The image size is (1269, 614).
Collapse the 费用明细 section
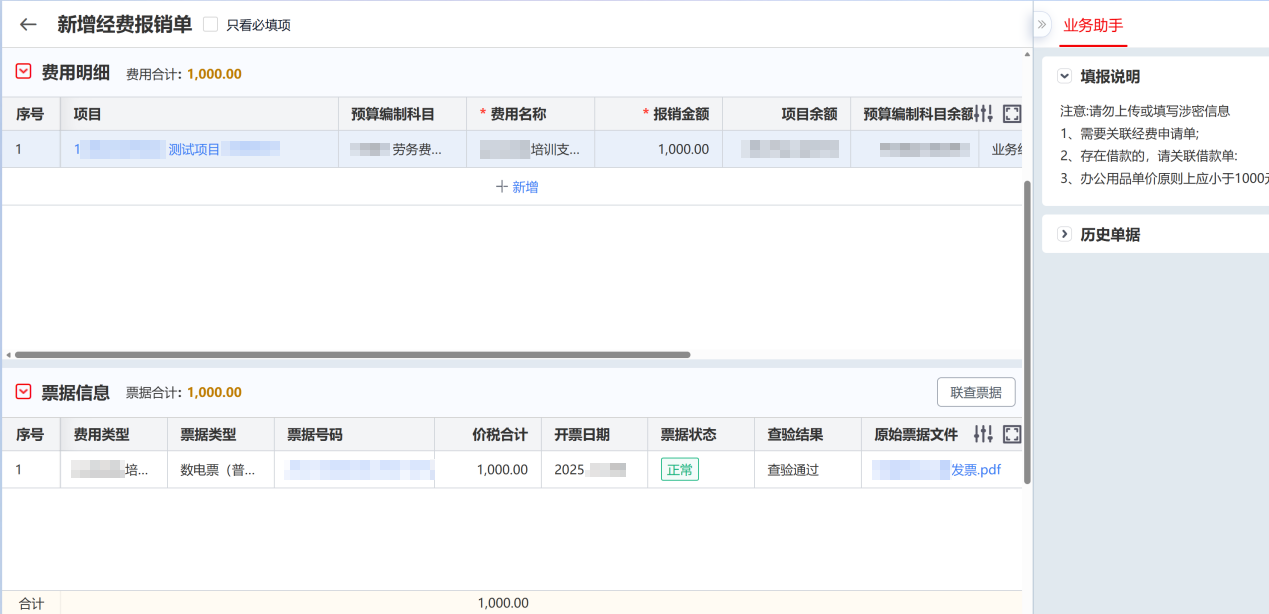(x=24, y=72)
